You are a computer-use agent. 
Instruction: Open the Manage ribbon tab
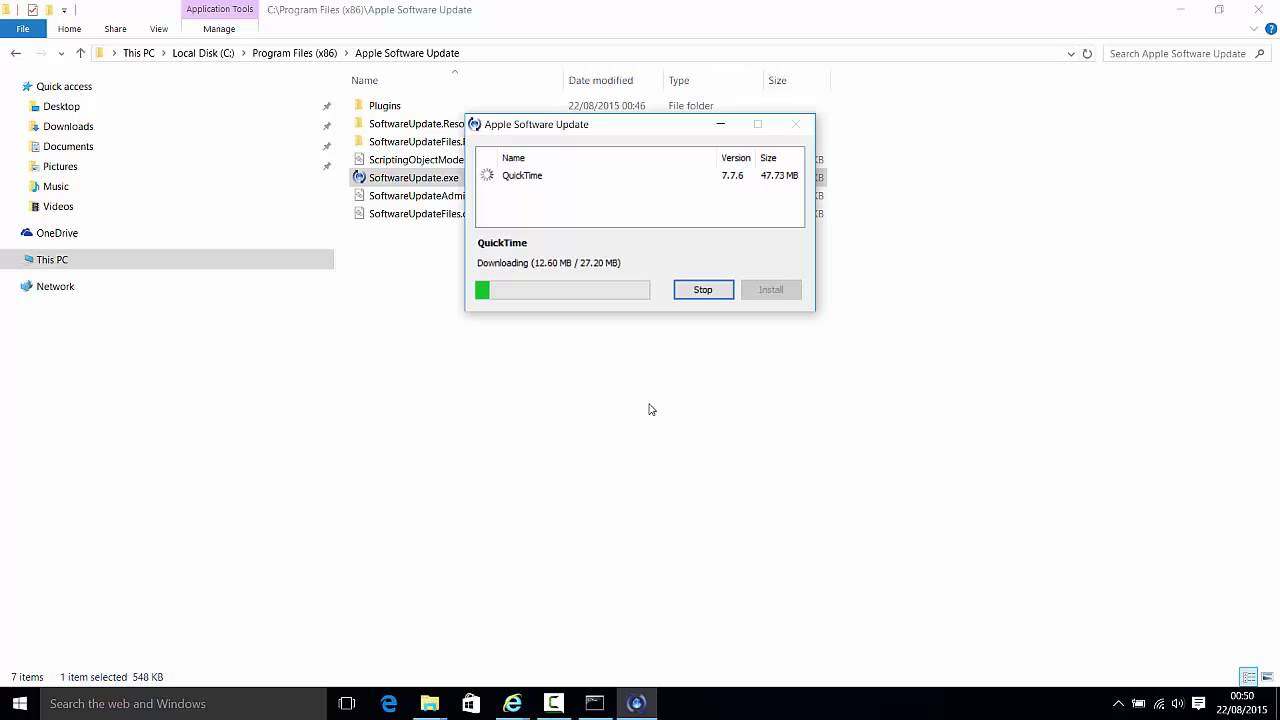[219, 29]
